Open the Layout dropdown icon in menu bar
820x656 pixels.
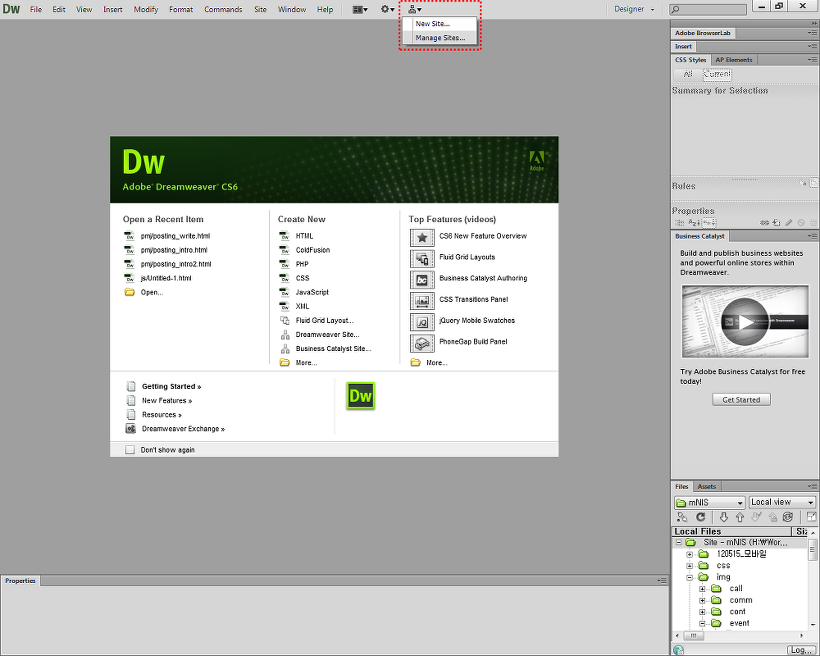(x=360, y=9)
